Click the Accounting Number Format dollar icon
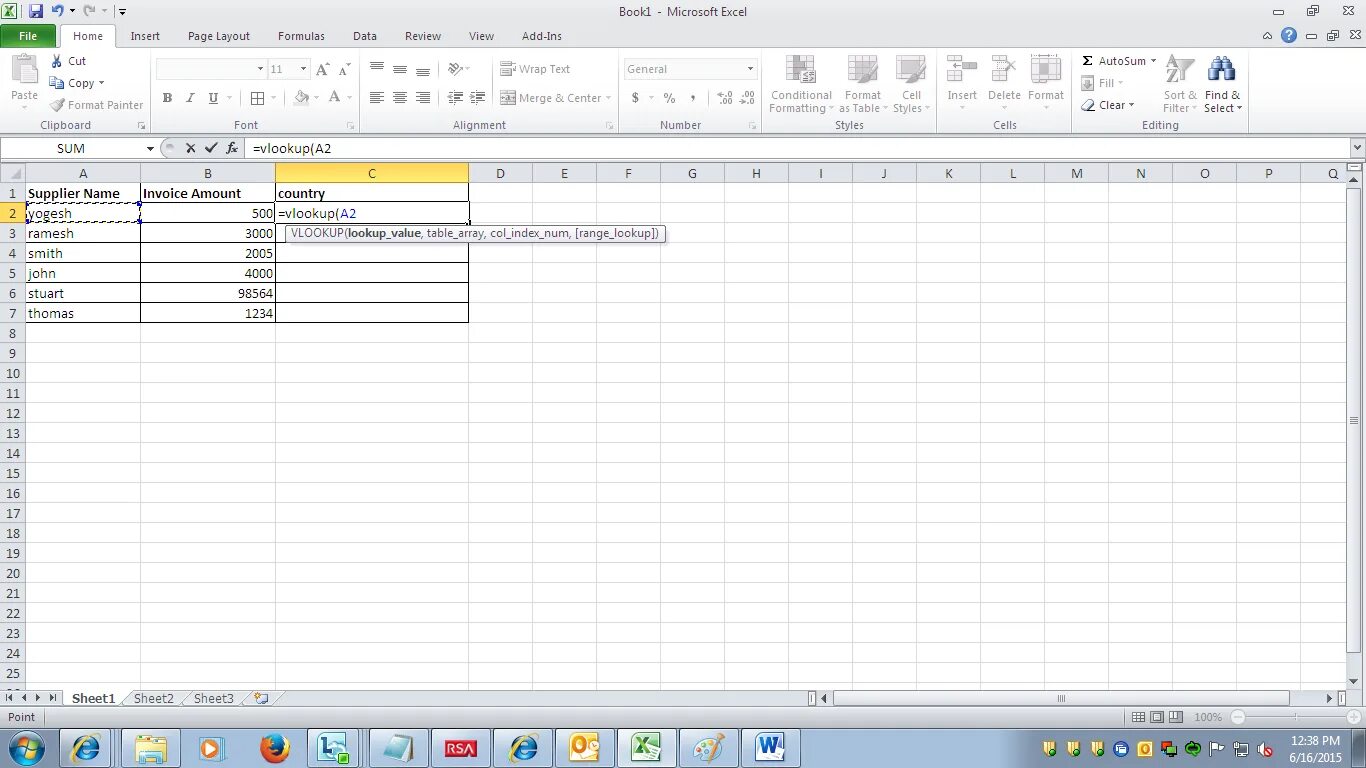 click(635, 98)
